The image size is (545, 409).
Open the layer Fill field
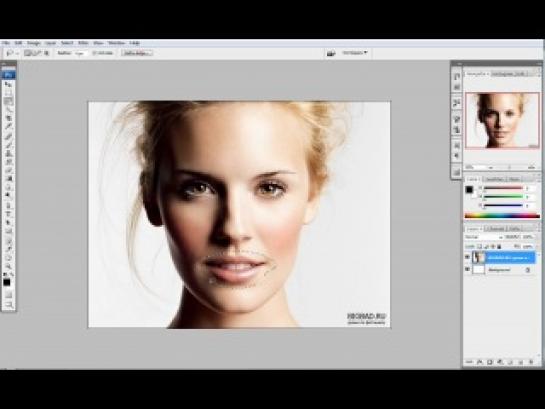[528, 246]
